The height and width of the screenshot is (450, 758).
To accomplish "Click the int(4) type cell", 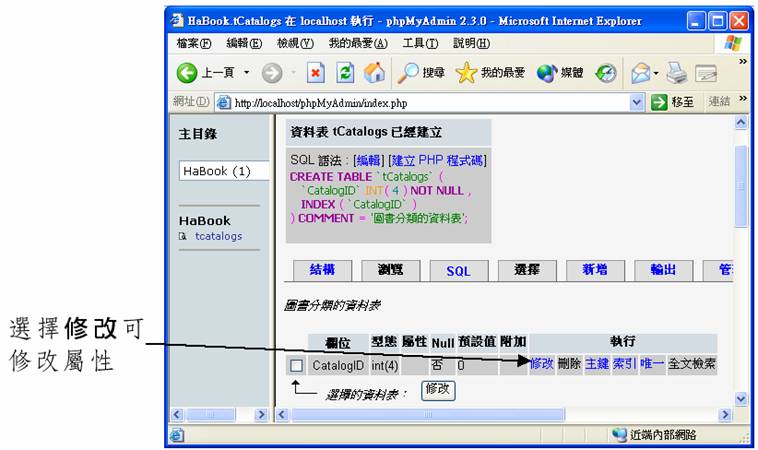I will (x=385, y=366).
